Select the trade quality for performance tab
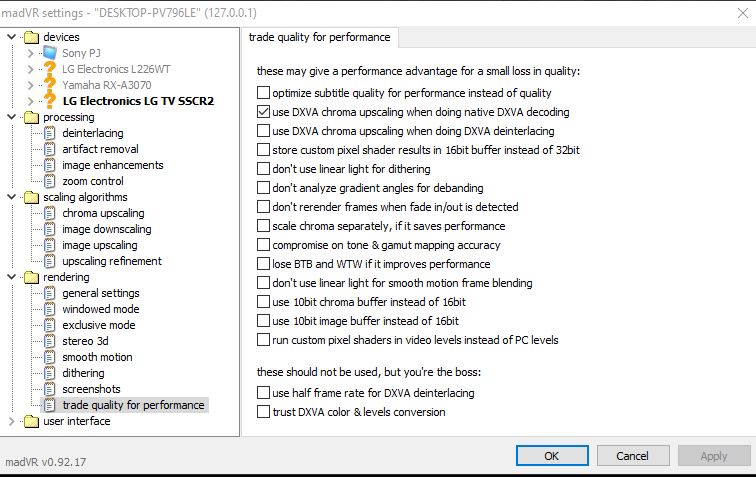The width and height of the screenshot is (756, 477). click(320, 38)
